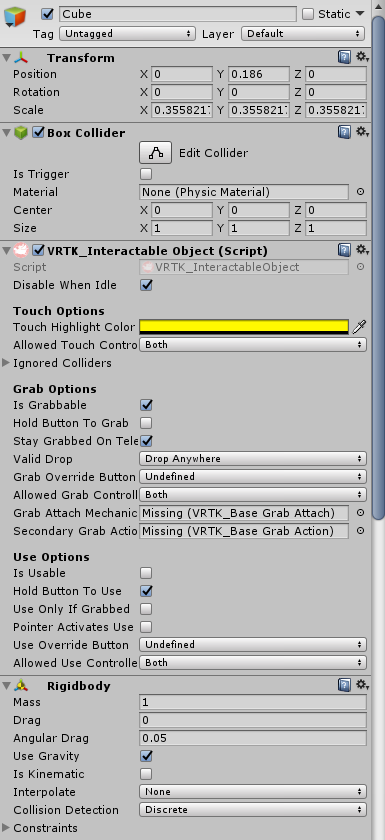385x840 pixels.
Task: Check Is Usable option
Action: pos(146,573)
